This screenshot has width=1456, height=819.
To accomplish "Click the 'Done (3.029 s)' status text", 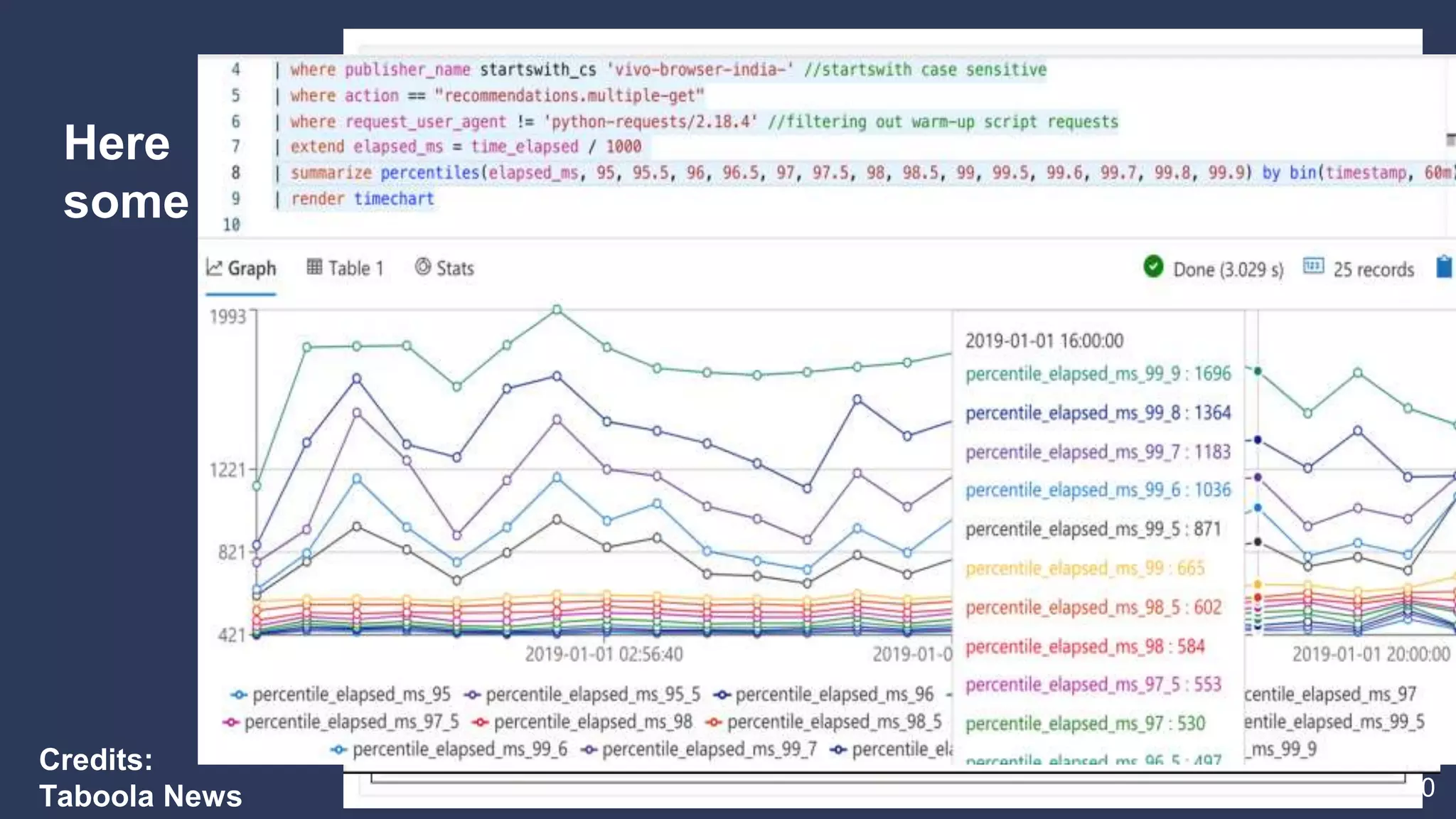I will pos(1228,269).
